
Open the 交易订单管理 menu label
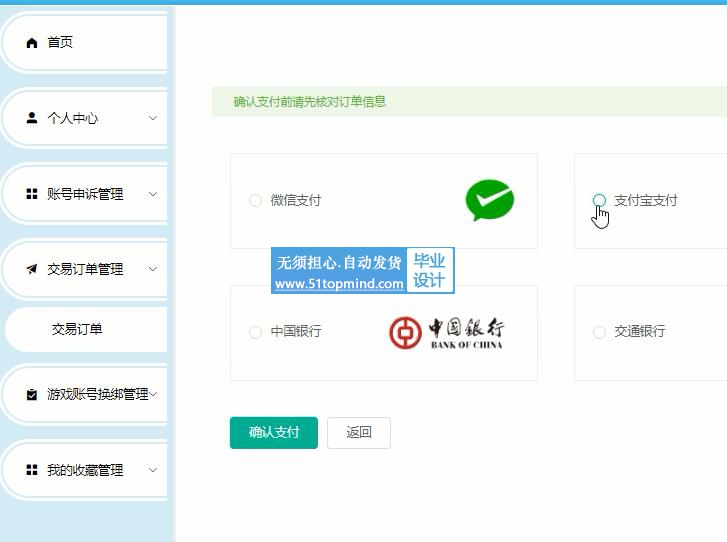[85, 269]
